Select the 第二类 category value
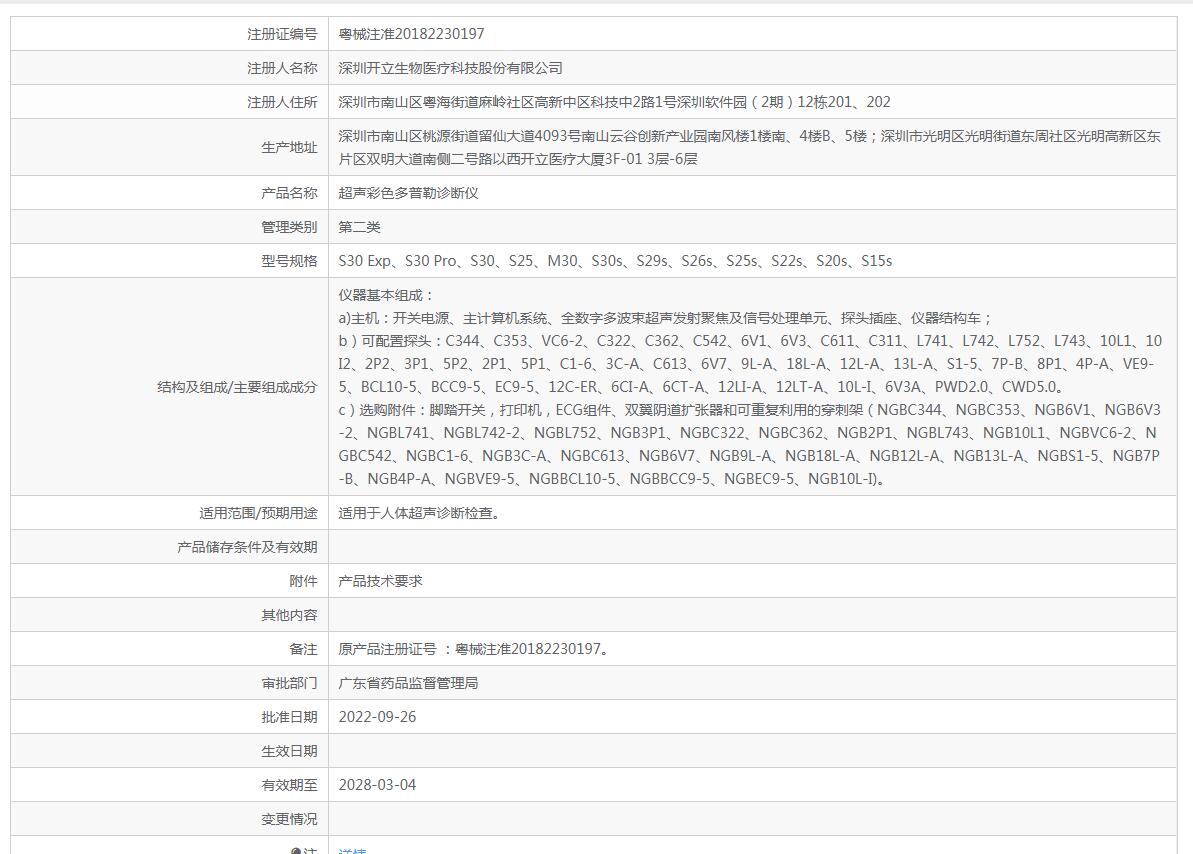Screen dimensions: 1193x854 tap(359, 227)
